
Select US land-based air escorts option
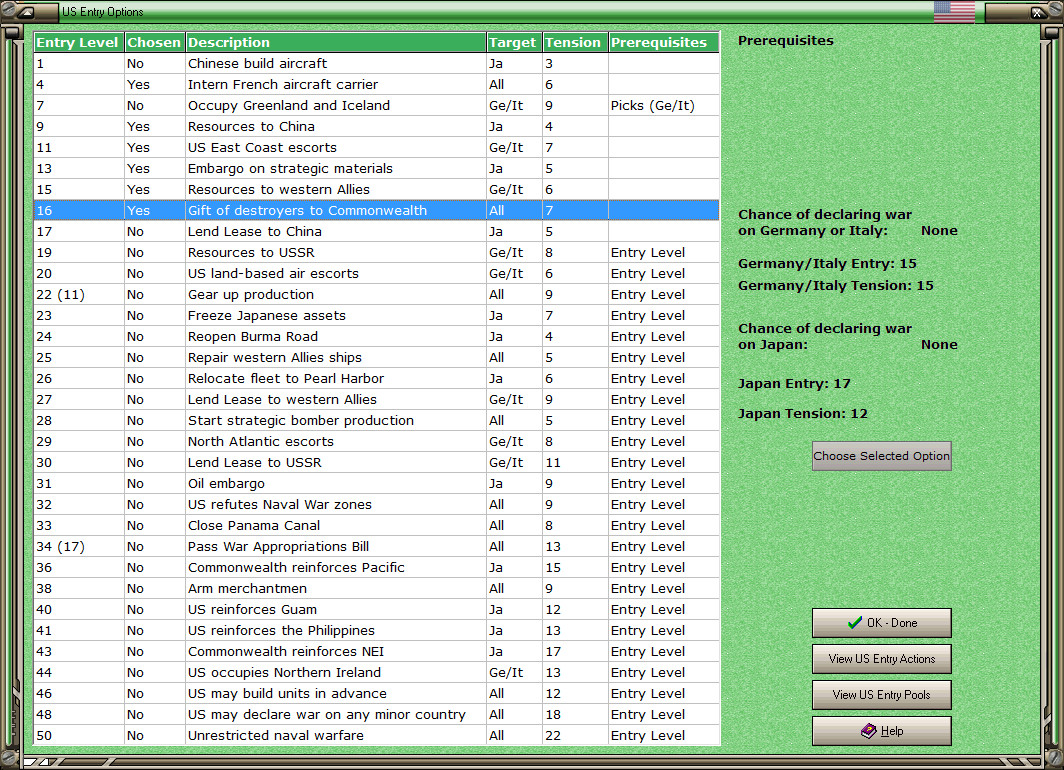point(377,273)
